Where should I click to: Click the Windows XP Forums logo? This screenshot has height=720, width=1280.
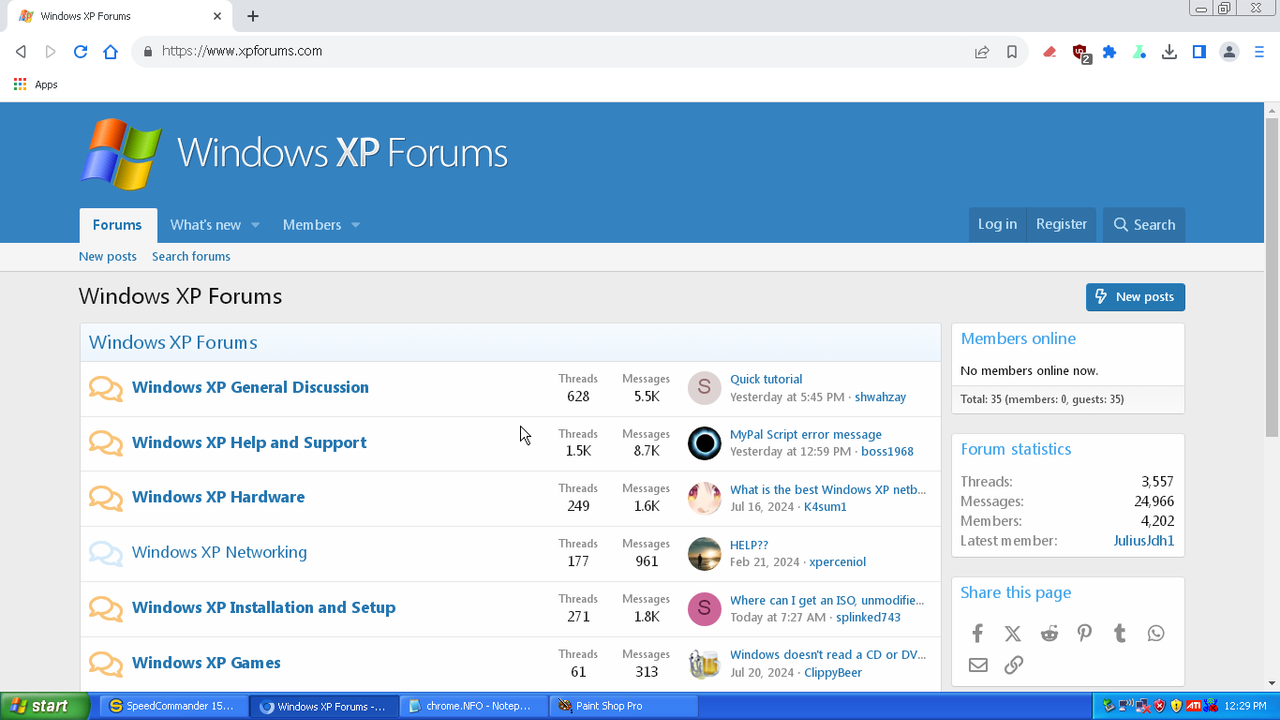pyautogui.click(x=294, y=153)
